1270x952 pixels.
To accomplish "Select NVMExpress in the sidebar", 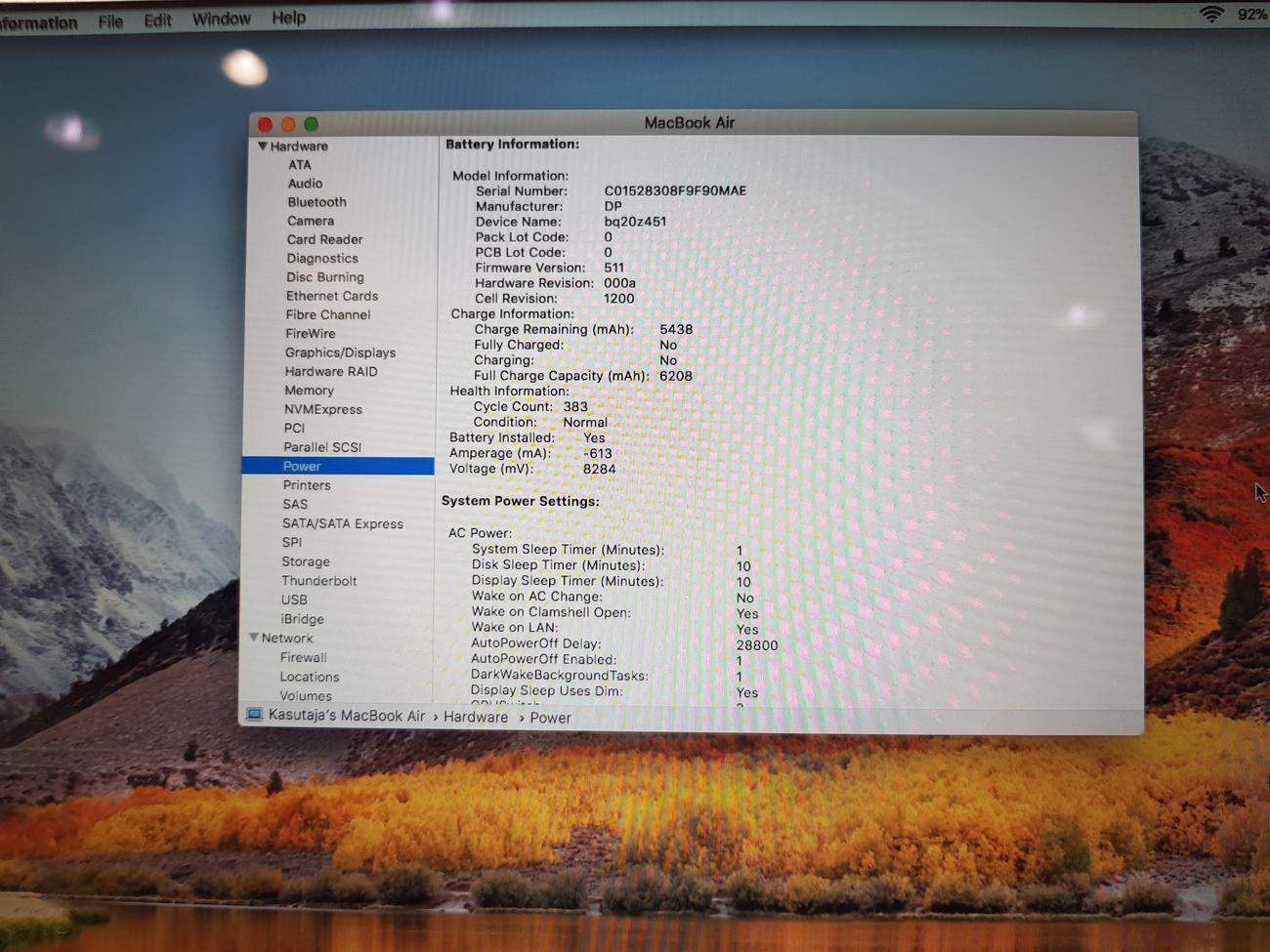I will point(323,409).
